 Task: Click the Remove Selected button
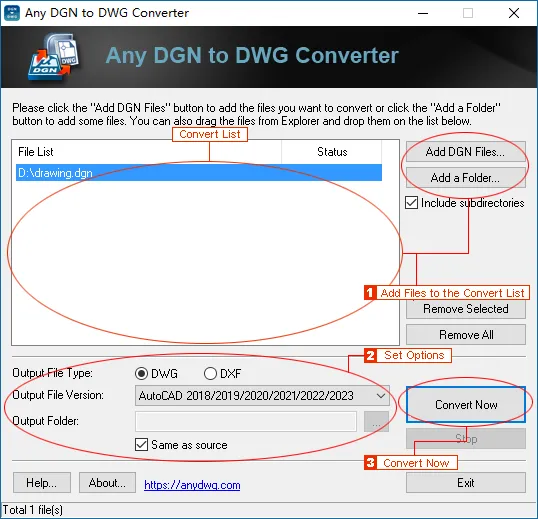[466, 309]
